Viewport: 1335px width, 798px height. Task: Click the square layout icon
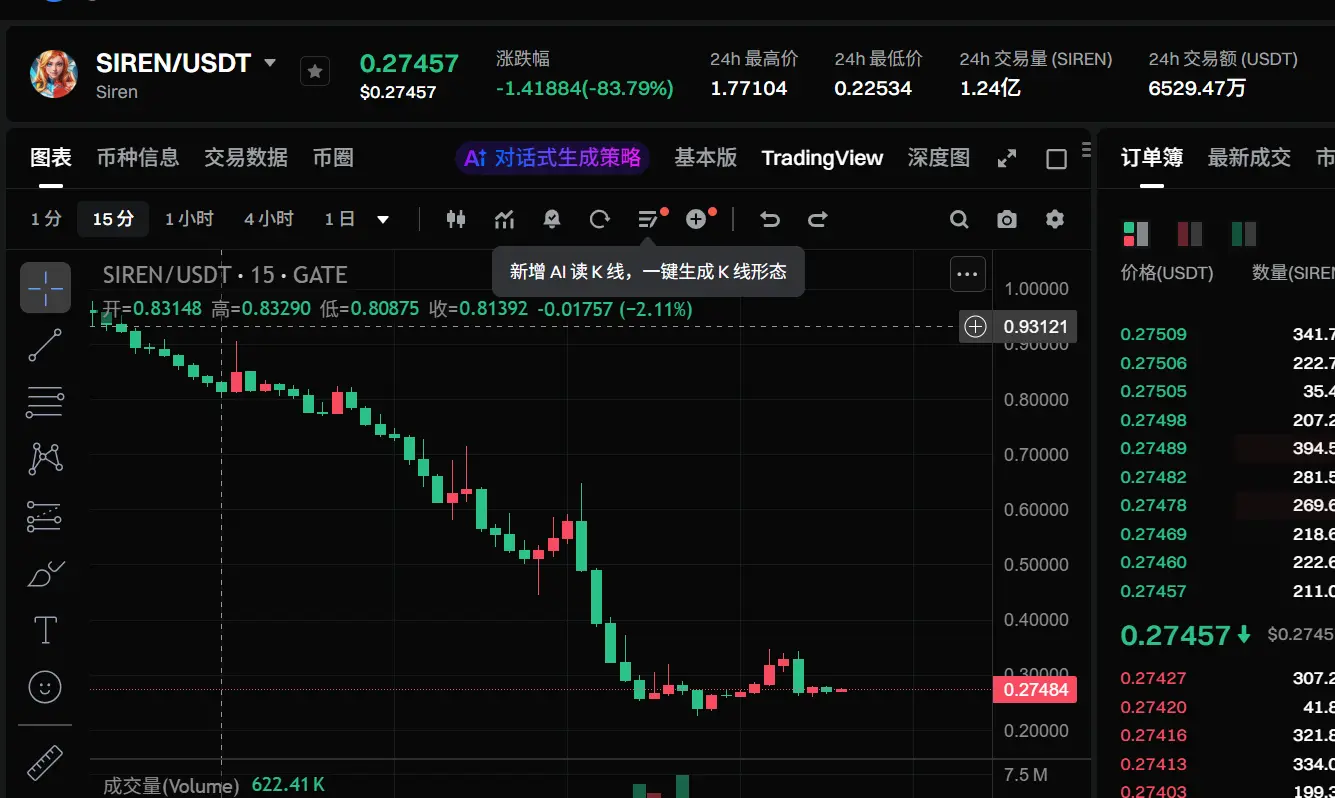click(x=1056, y=159)
